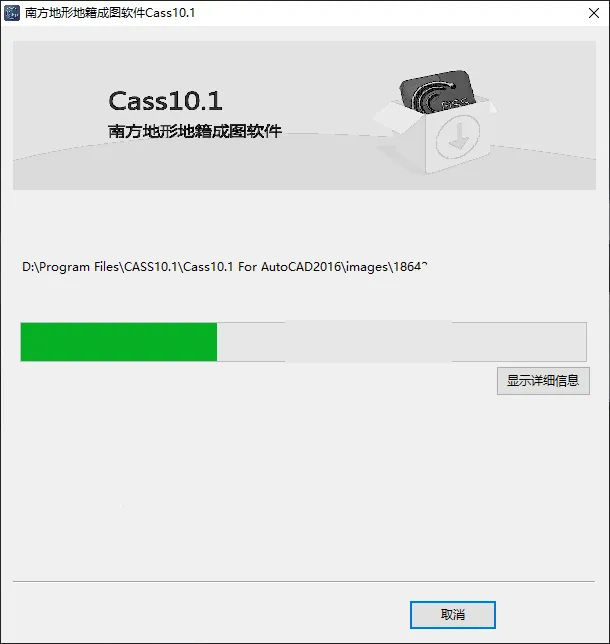Click the window title text 南方地形地籍成图软件Cass10.1
The width and height of the screenshot is (610, 644).
(x=110, y=13)
